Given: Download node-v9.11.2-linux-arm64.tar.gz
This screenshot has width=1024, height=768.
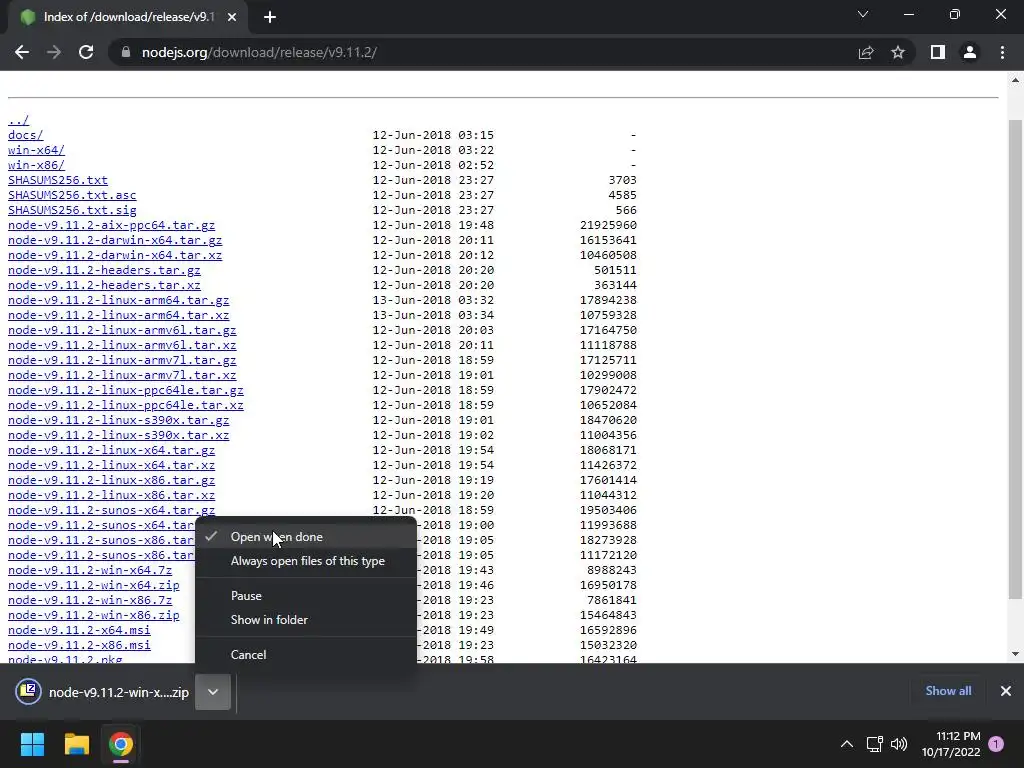Looking at the screenshot, I should (x=119, y=300).
